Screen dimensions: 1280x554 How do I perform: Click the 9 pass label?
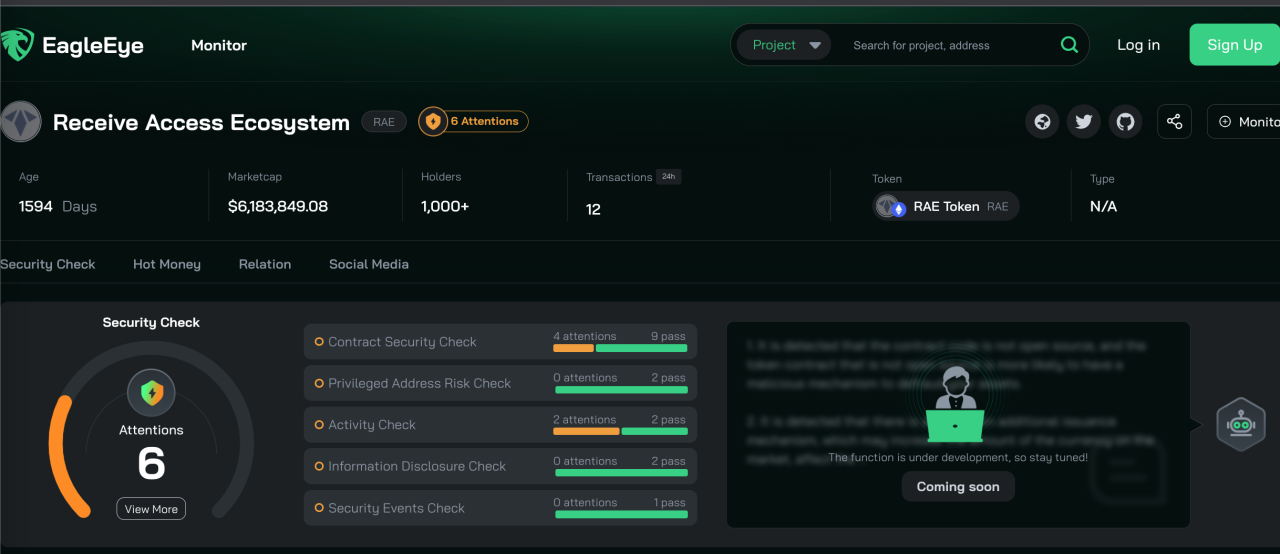coord(669,336)
